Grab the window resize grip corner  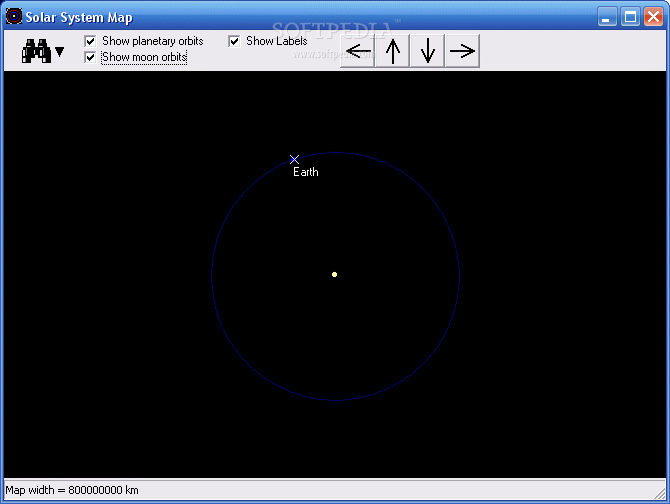[x=660, y=494]
